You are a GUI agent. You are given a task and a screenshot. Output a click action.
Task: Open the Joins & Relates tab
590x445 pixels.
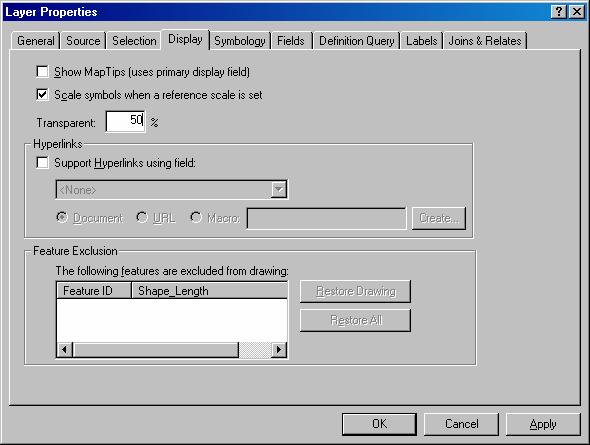pyautogui.click(x=485, y=41)
